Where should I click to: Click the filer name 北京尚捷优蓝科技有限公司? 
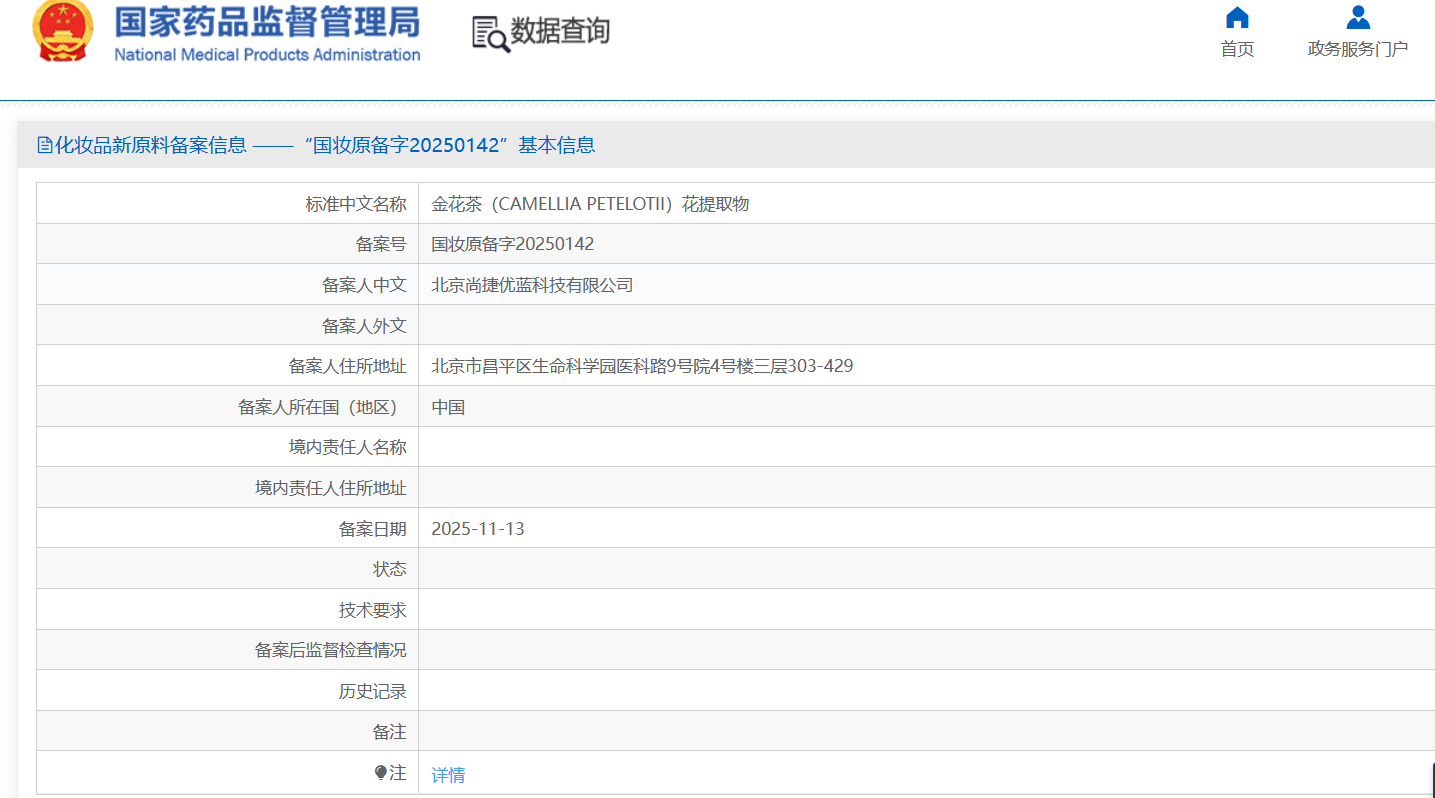532,285
